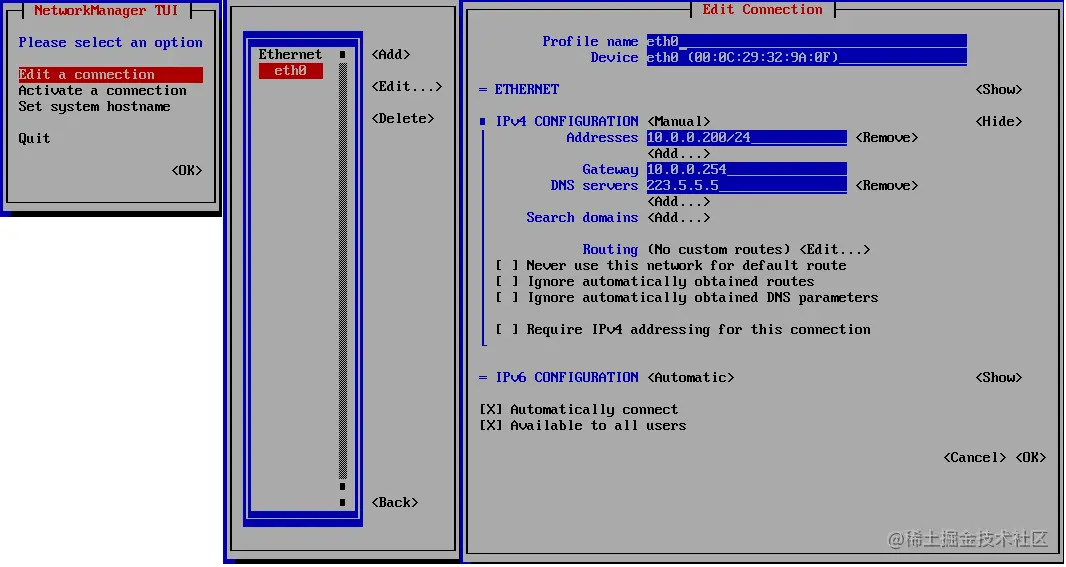Open IPv4 method dropdown showing Manual
The height and width of the screenshot is (567, 1066).
coord(678,122)
